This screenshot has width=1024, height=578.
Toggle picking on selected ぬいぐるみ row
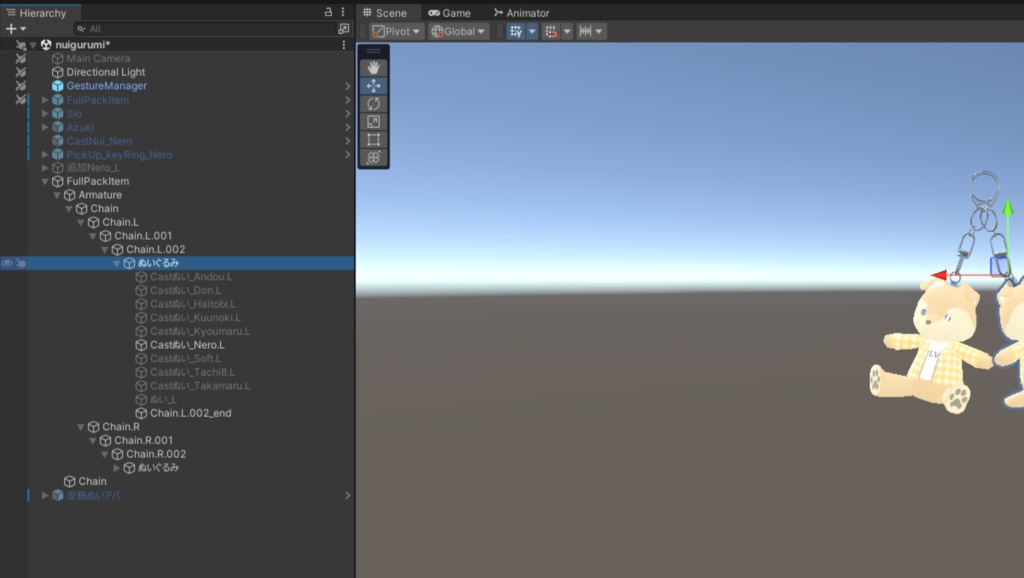(x=21, y=263)
